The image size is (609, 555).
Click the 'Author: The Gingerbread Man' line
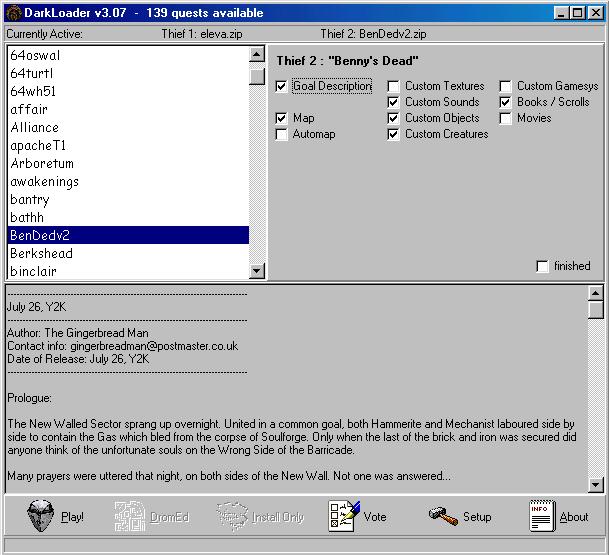(78, 333)
